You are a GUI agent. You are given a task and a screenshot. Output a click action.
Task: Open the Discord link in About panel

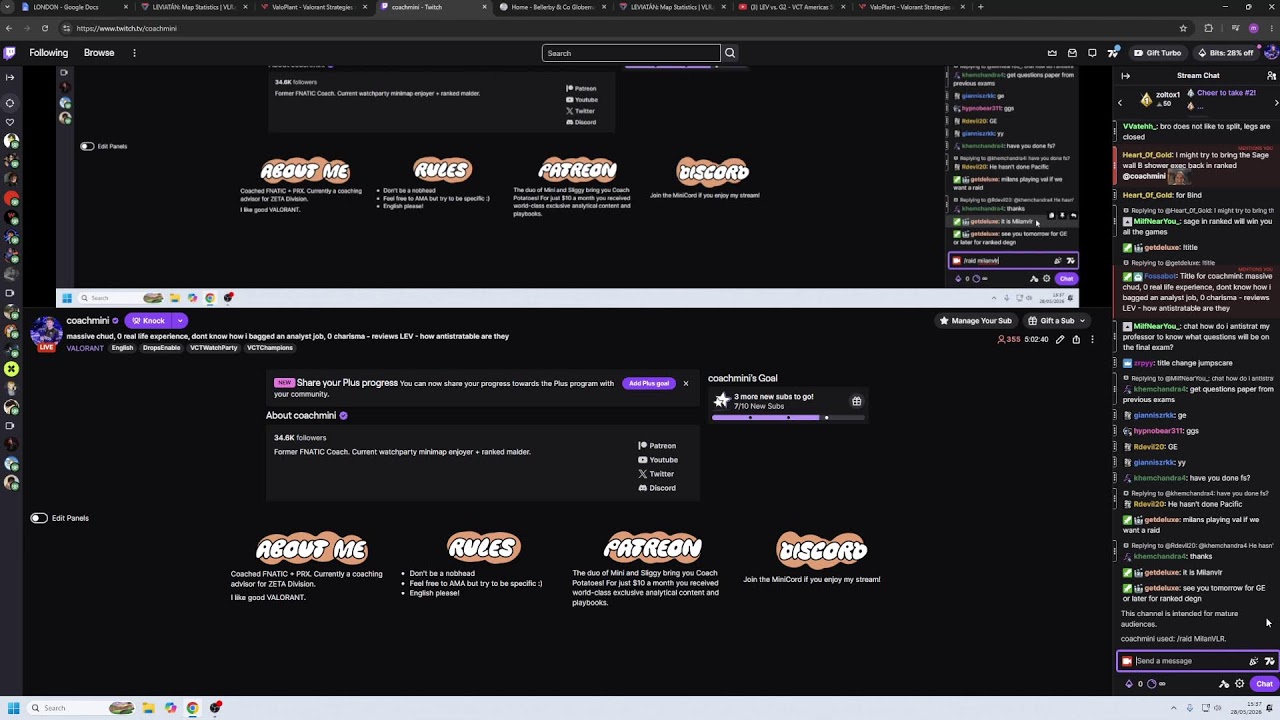[657, 488]
